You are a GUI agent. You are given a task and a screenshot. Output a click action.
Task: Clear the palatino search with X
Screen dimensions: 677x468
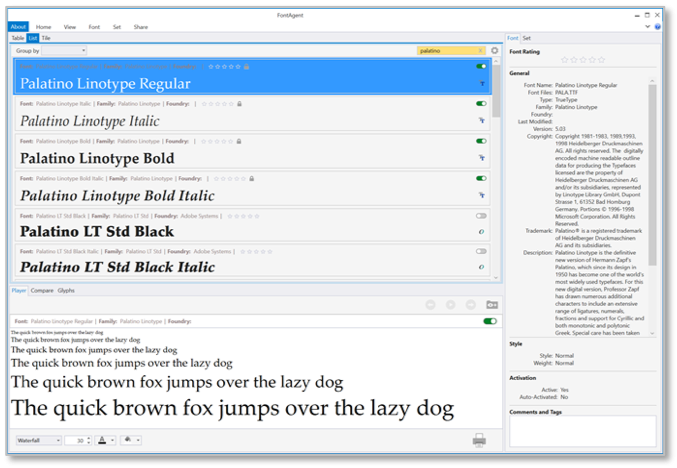[480, 51]
